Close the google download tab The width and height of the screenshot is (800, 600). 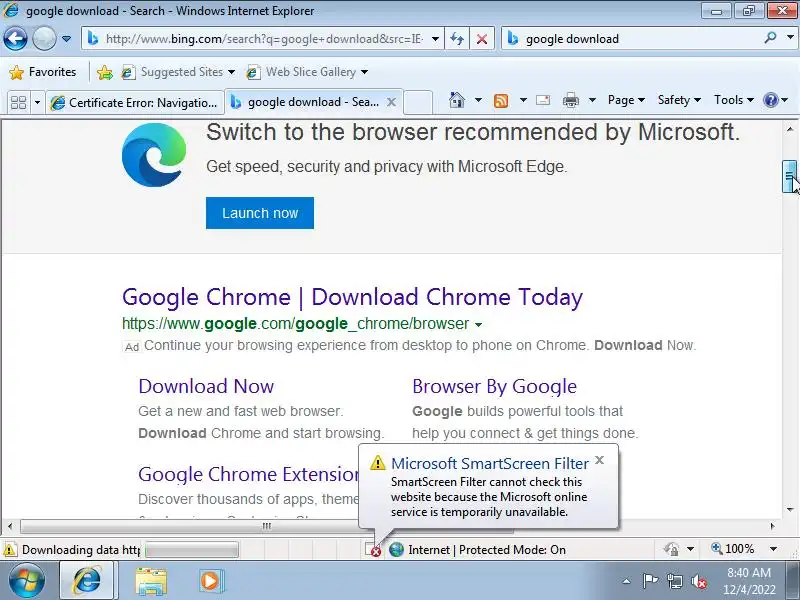pyautogui.click(x=391, y=102)
